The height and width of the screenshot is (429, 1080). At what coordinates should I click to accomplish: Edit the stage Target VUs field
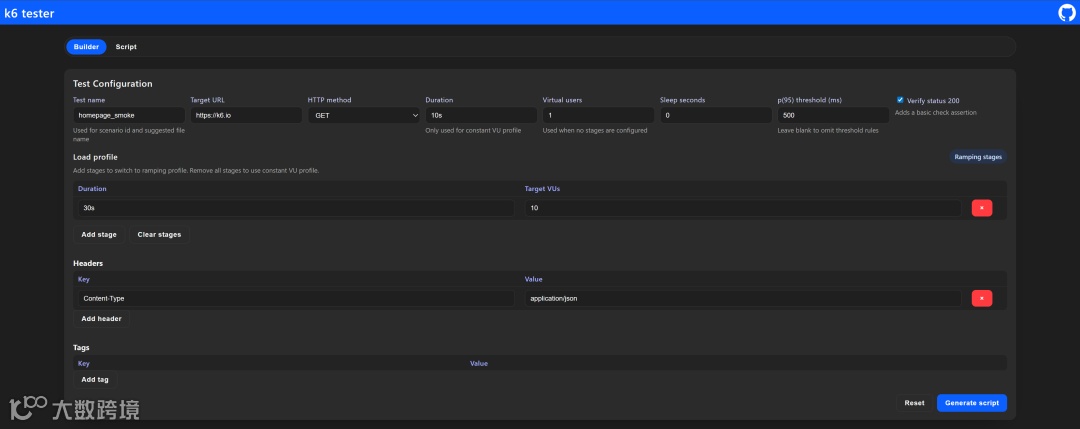(743, 208)
